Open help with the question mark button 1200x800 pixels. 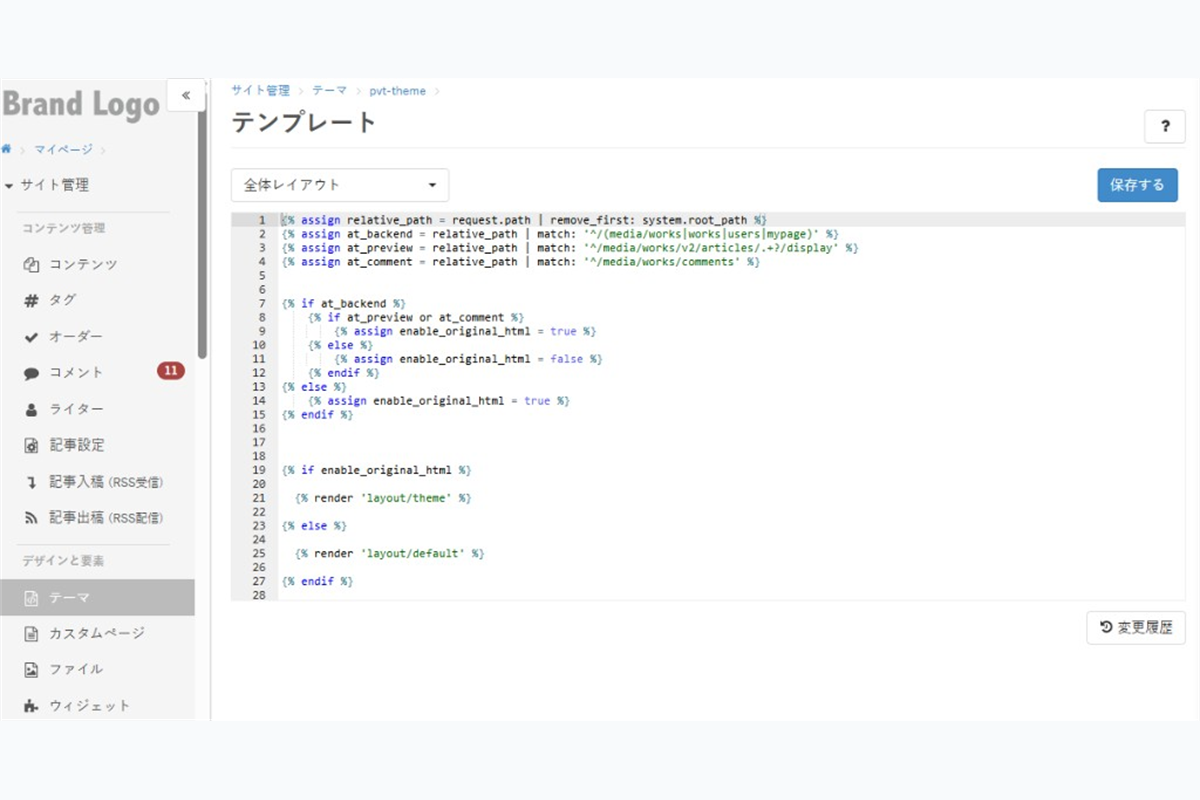1165,127
